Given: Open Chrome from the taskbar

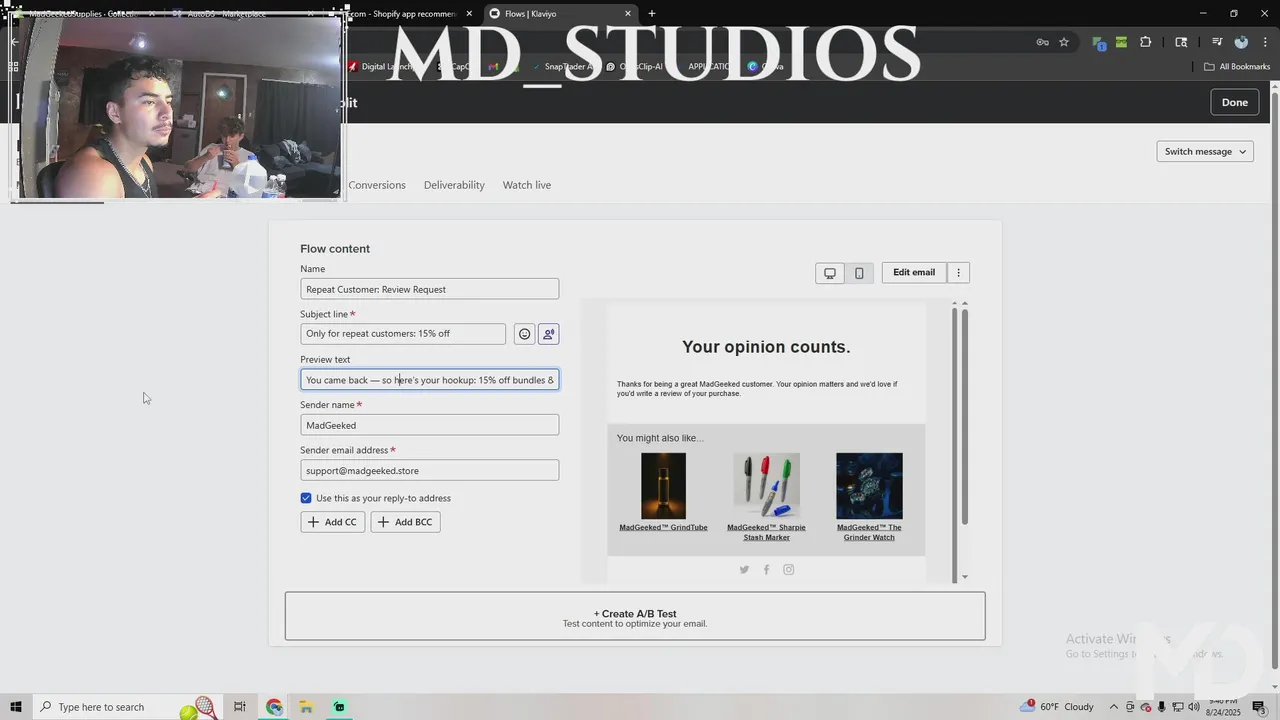Looking at the screenshot, I should (274, 707).
